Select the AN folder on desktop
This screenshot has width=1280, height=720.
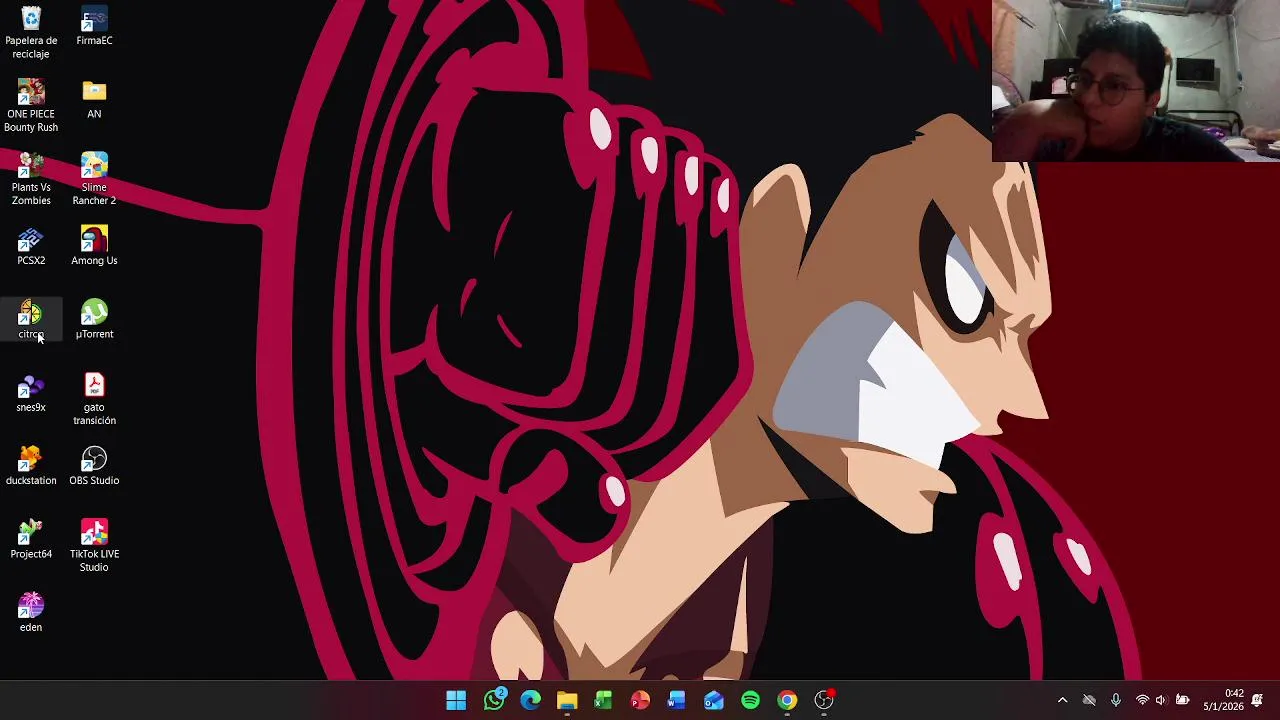click(x=94, y=99)
